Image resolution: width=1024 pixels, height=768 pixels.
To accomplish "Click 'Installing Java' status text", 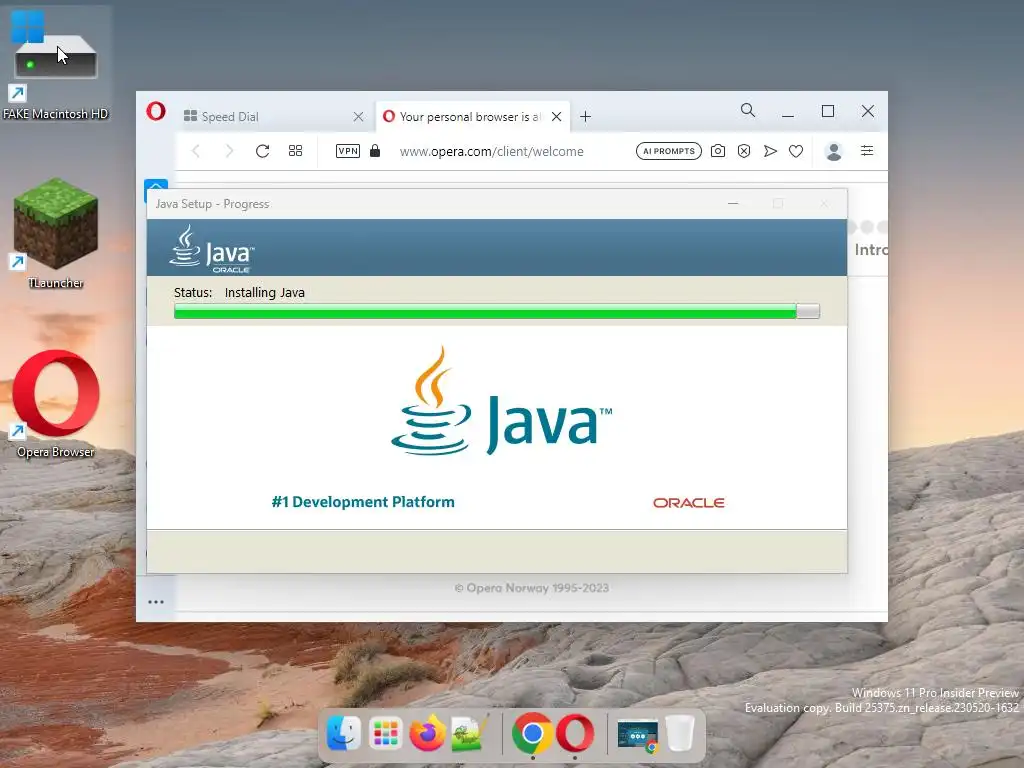I will (264, 293).
